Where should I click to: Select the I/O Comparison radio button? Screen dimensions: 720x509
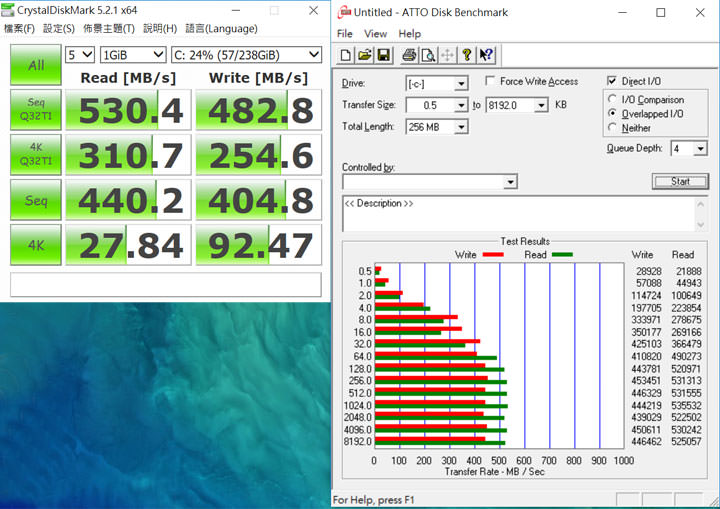coord(612,100)
